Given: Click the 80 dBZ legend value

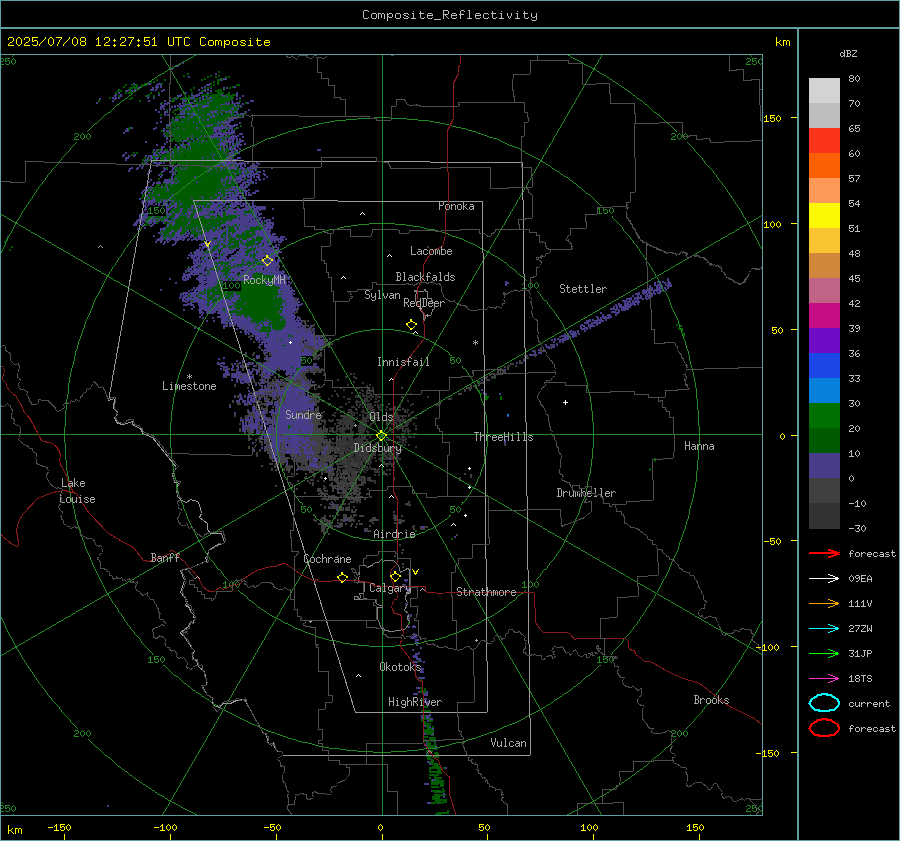Looking at the screenshot, I should 854,79.
